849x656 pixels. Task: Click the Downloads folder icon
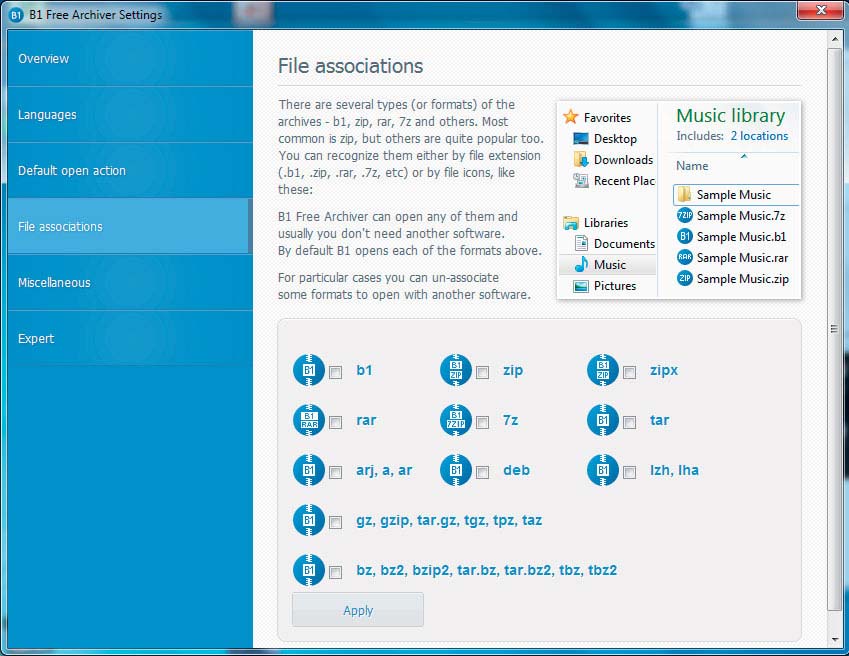click(580, 159)
